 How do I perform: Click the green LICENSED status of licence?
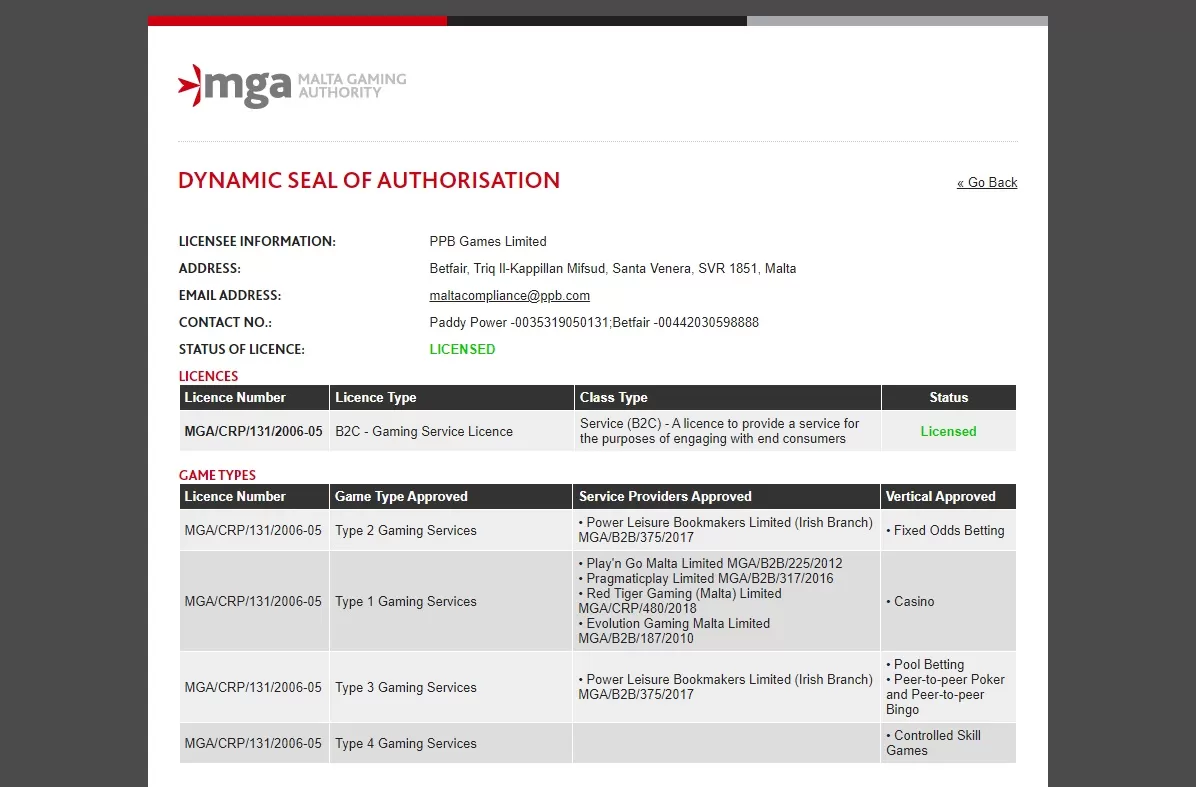[462, 349]
